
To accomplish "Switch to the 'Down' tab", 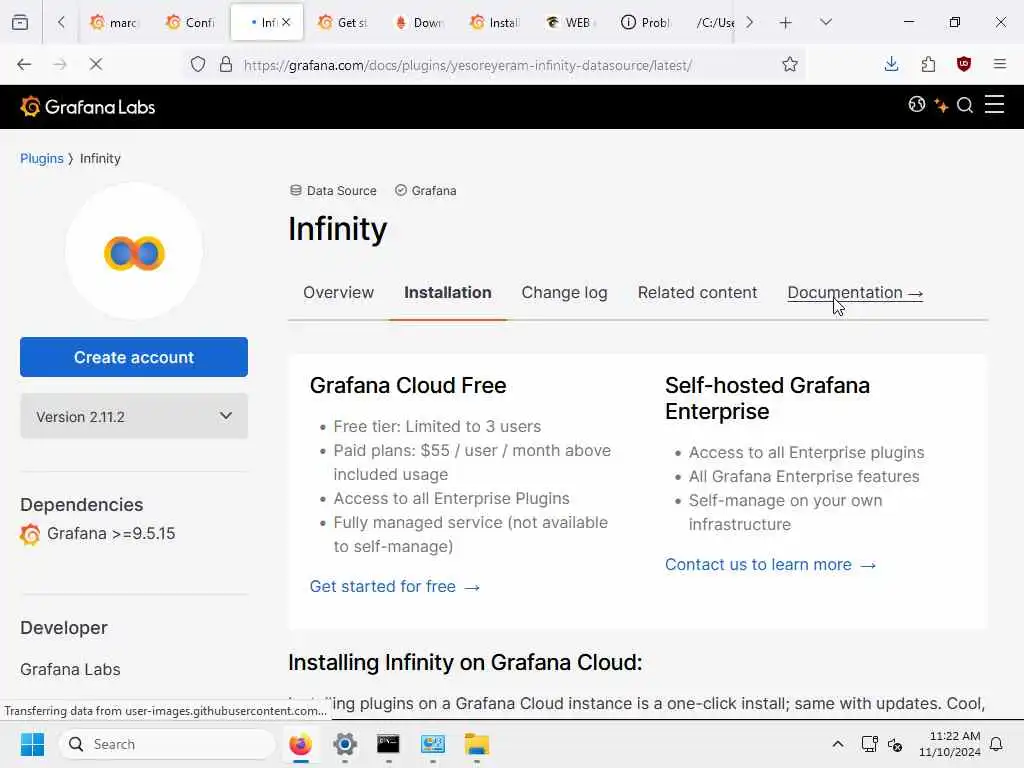I will coord(418,23).
